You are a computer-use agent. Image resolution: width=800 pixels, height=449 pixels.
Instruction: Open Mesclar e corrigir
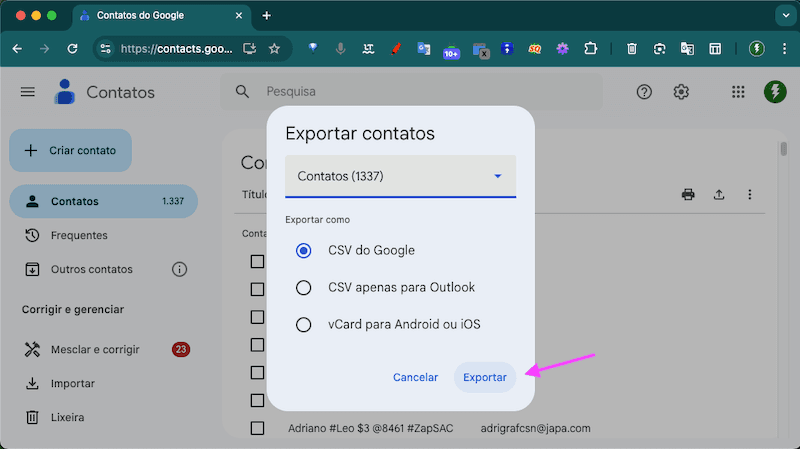tap(95, 350)
